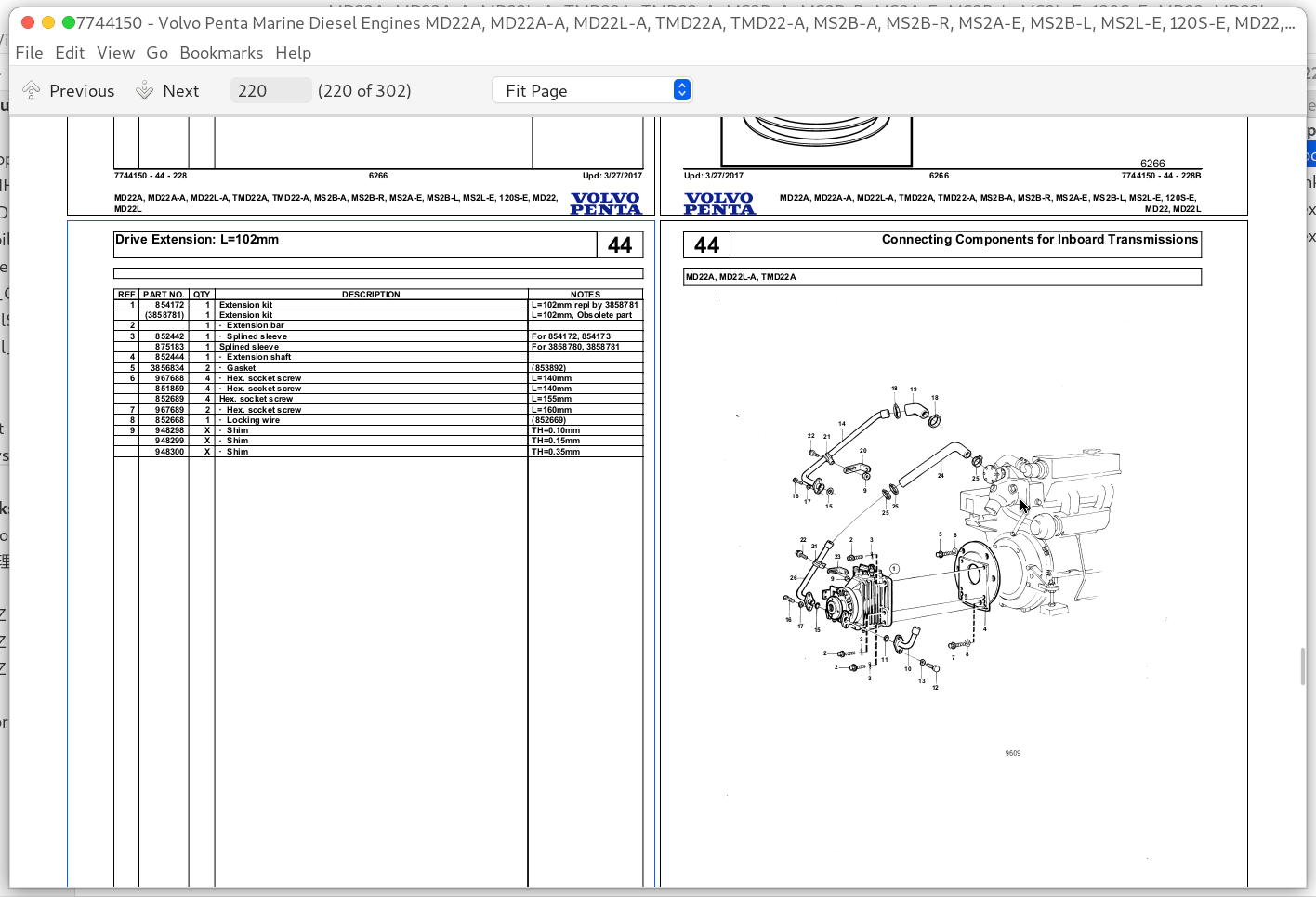Click the Volvo Penta logo on left page
This screenshot has height=897, width=1316.
click(606, 204)
